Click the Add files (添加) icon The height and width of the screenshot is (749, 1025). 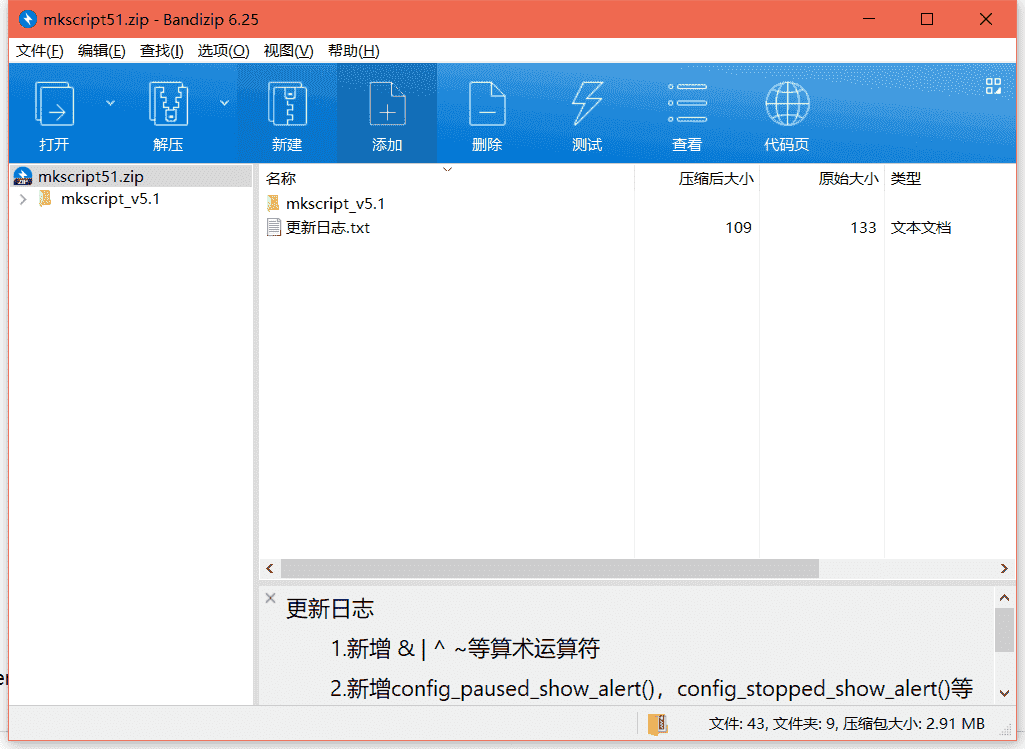tap(387, 104)
